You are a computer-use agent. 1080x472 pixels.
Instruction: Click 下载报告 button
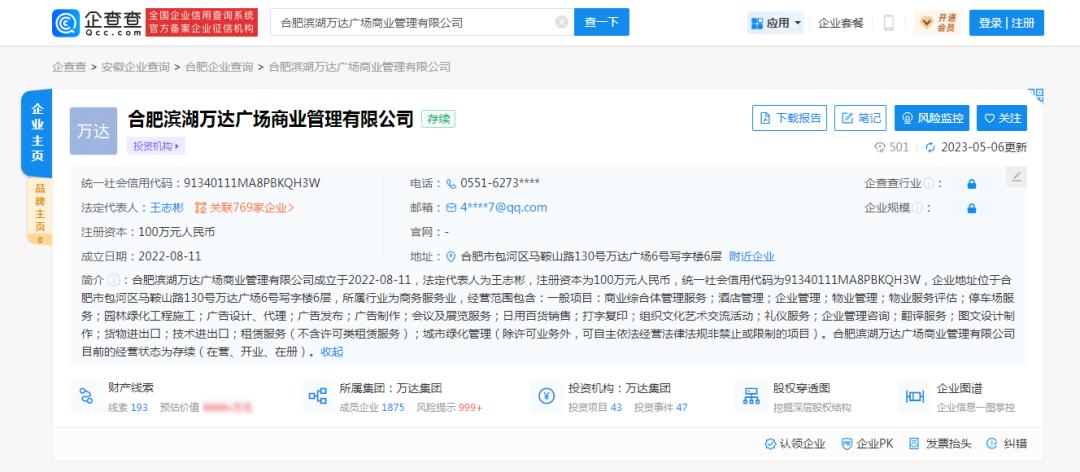(789, 118)
